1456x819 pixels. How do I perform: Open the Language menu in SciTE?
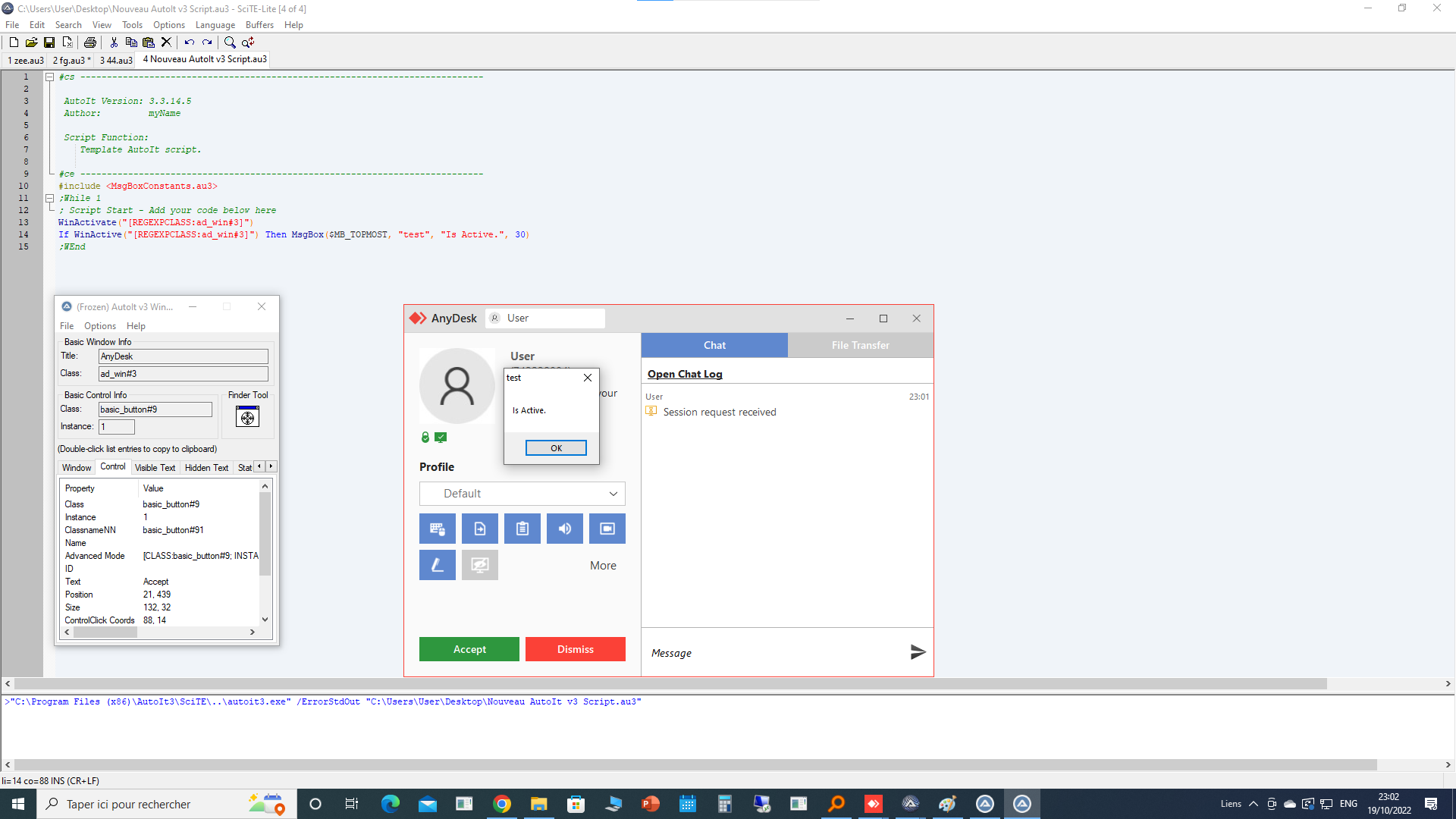pyautogui.click(x=215, y=25)
